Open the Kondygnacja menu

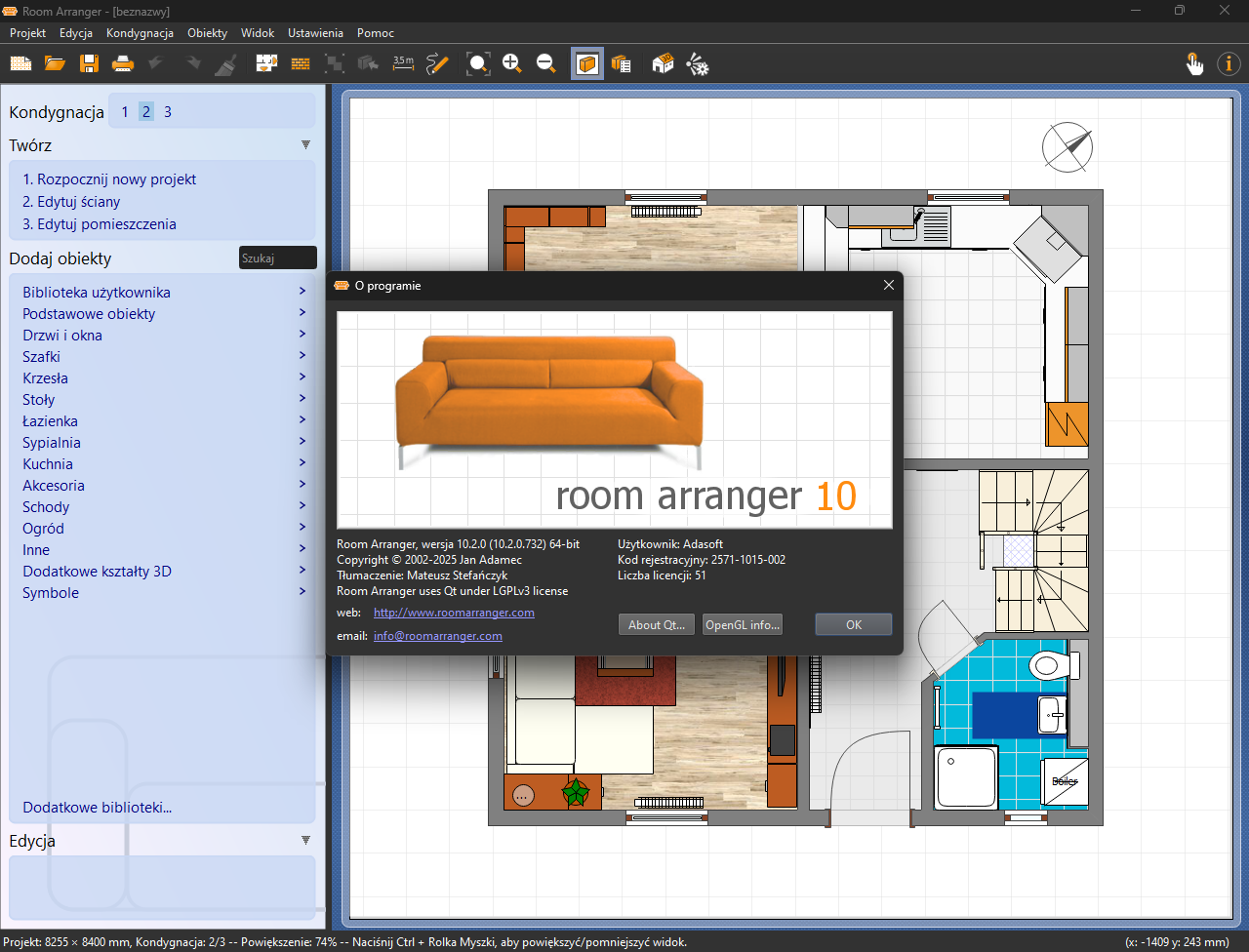point(140,33)
